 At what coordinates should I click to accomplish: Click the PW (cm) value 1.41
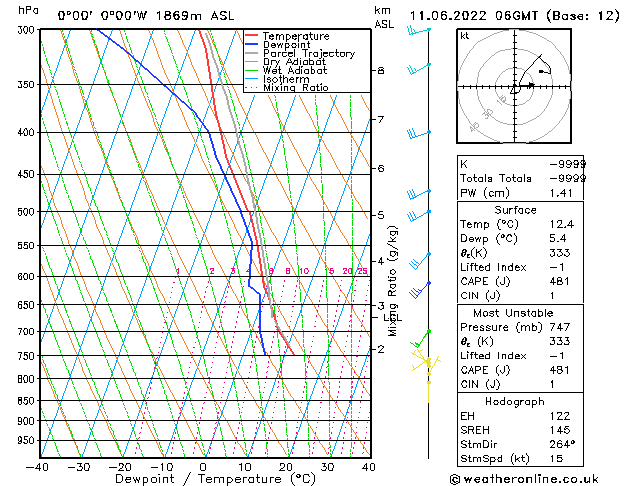[x=561, y=193]
